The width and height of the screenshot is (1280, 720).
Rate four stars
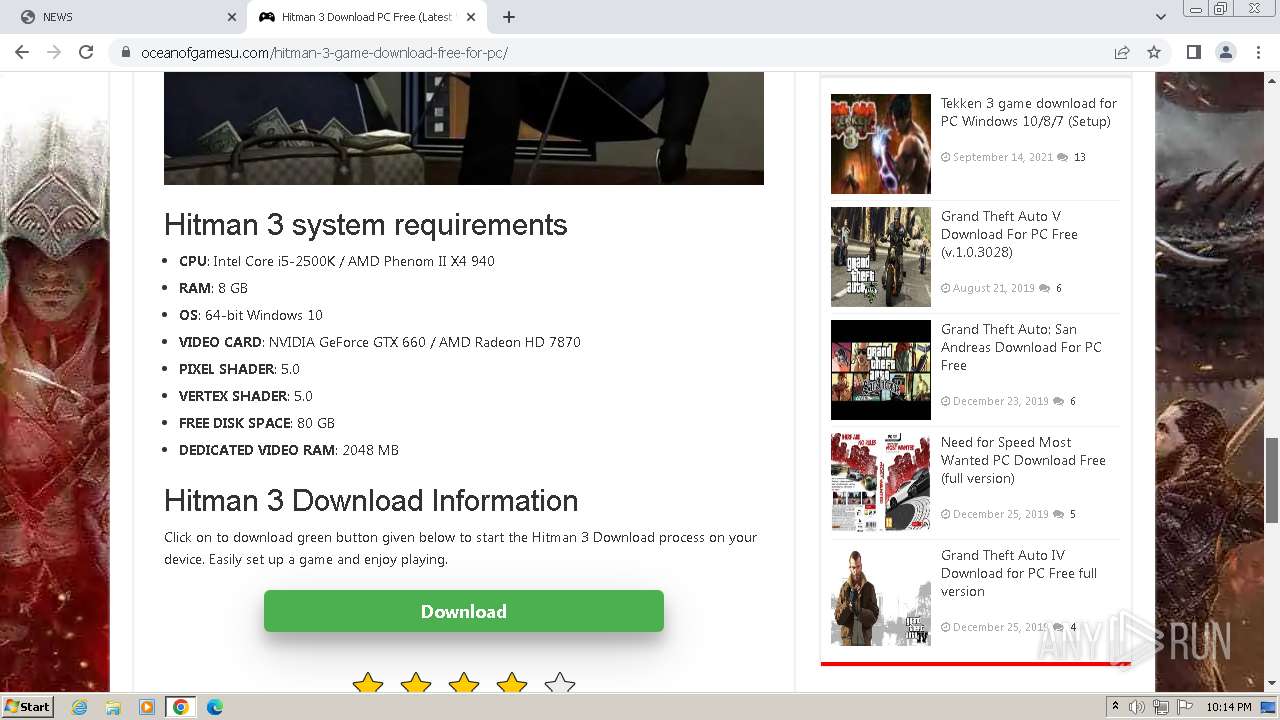[x=512, y=684]
